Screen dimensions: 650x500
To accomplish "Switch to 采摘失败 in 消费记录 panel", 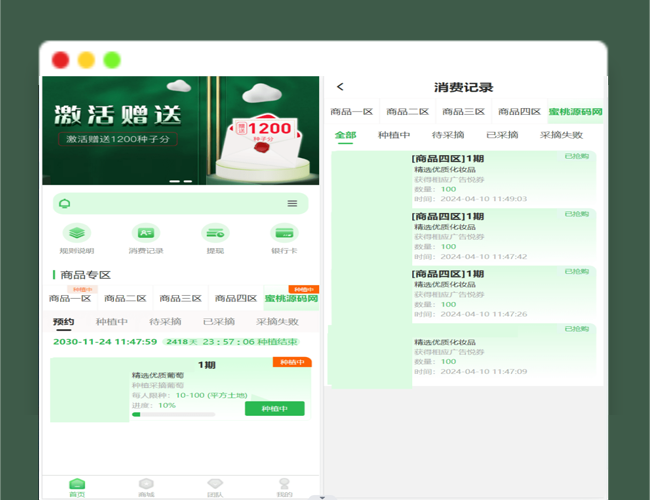I will [561, 135].
